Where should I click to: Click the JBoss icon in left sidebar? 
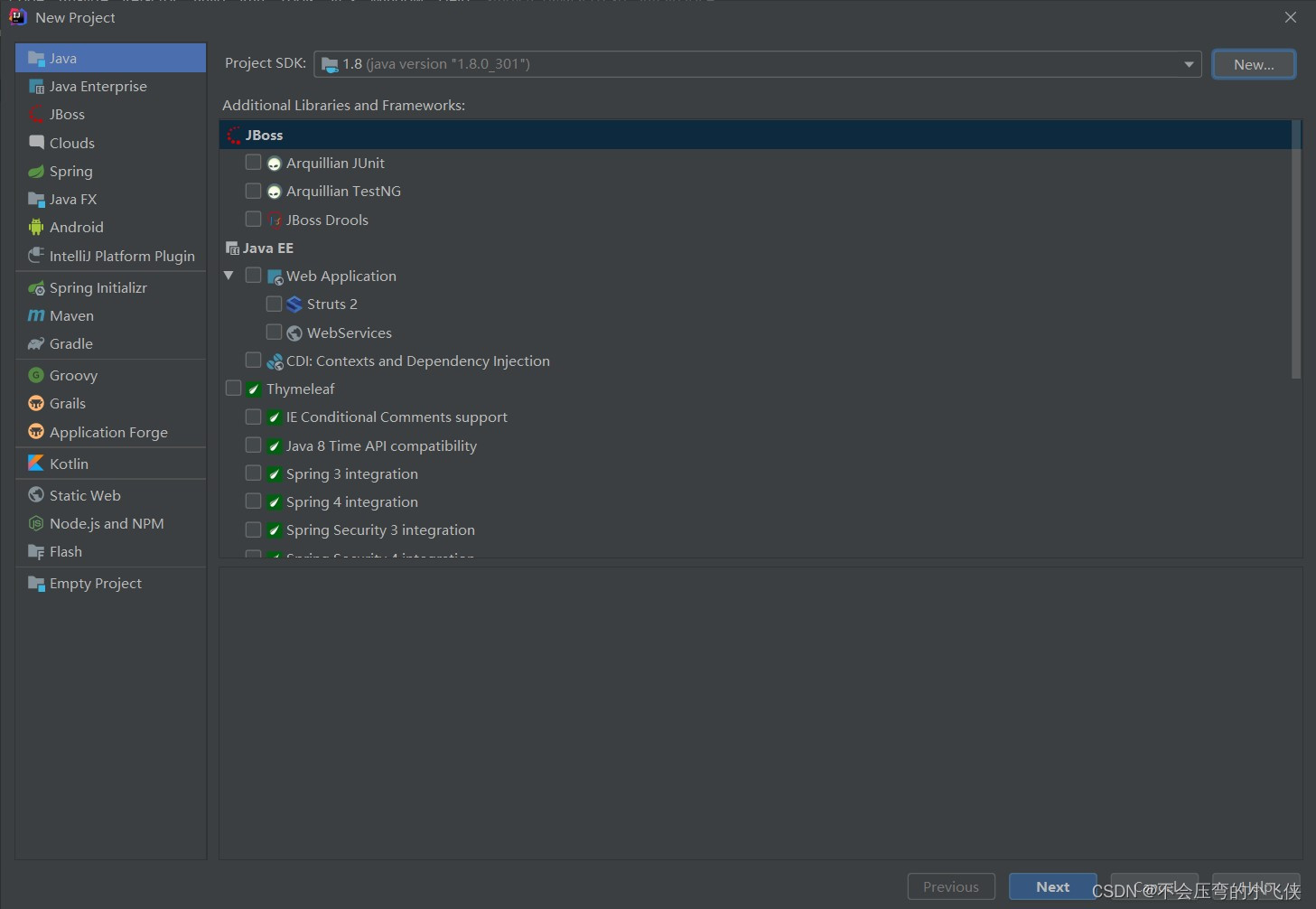pos(36,115)
